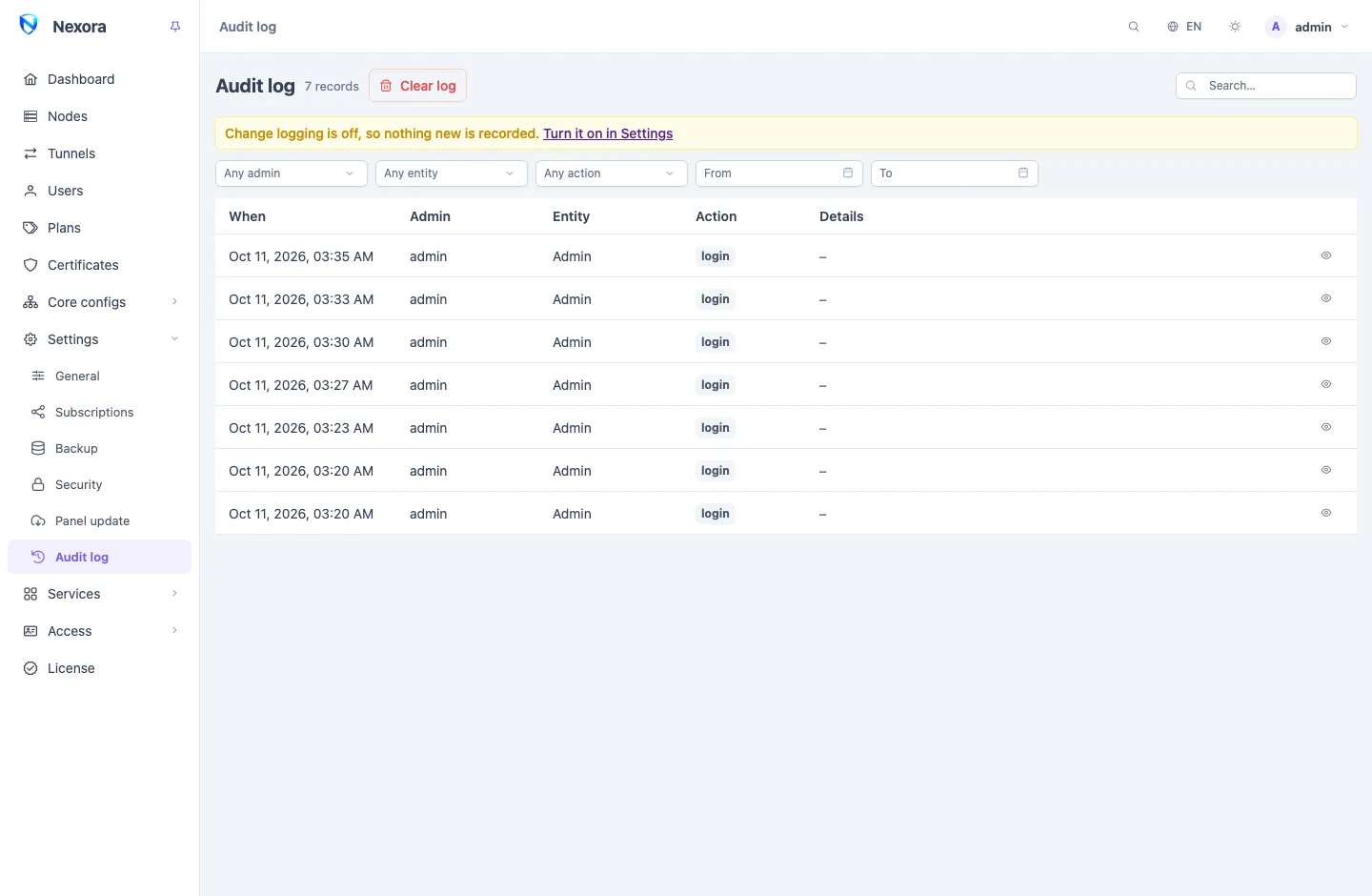Toggle the light/dark theme sun icon
Screen dimensions: 1372x896
[1235, 27]
